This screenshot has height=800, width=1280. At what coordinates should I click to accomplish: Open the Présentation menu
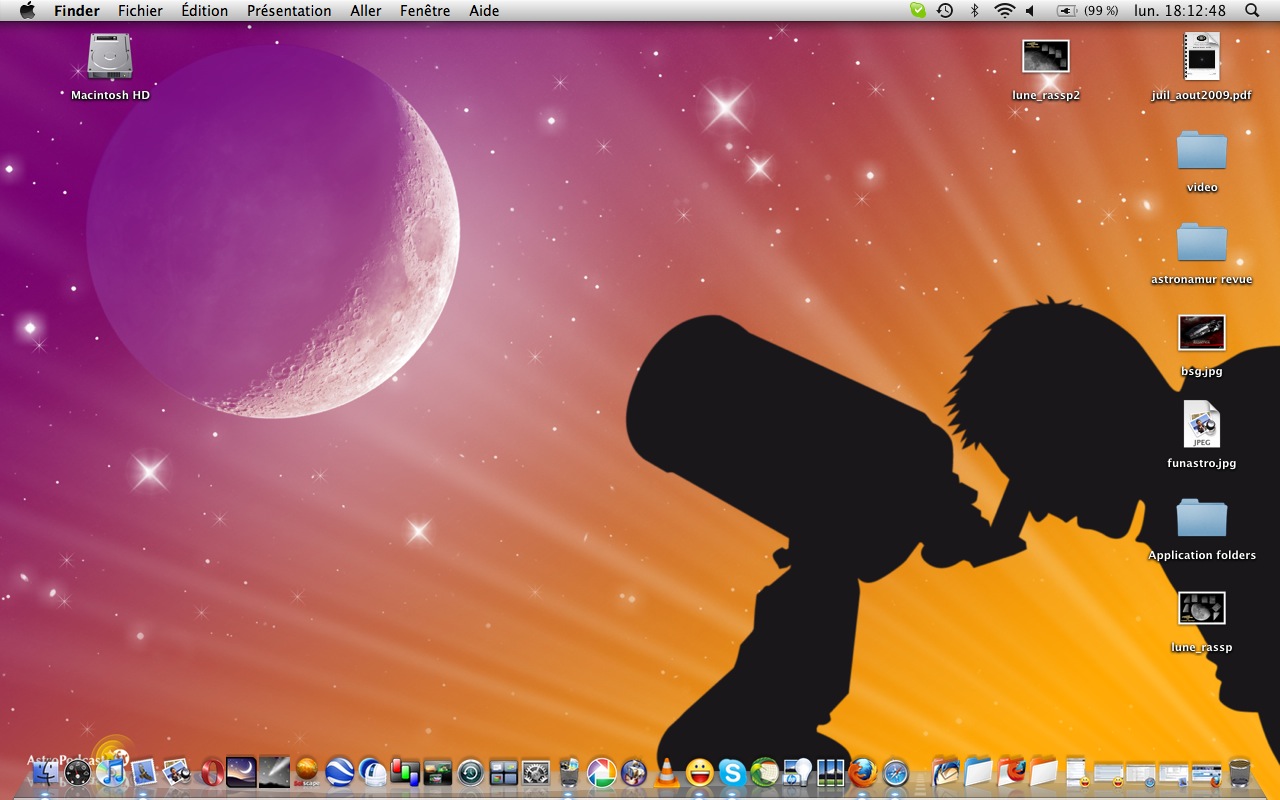click(289, 11)
